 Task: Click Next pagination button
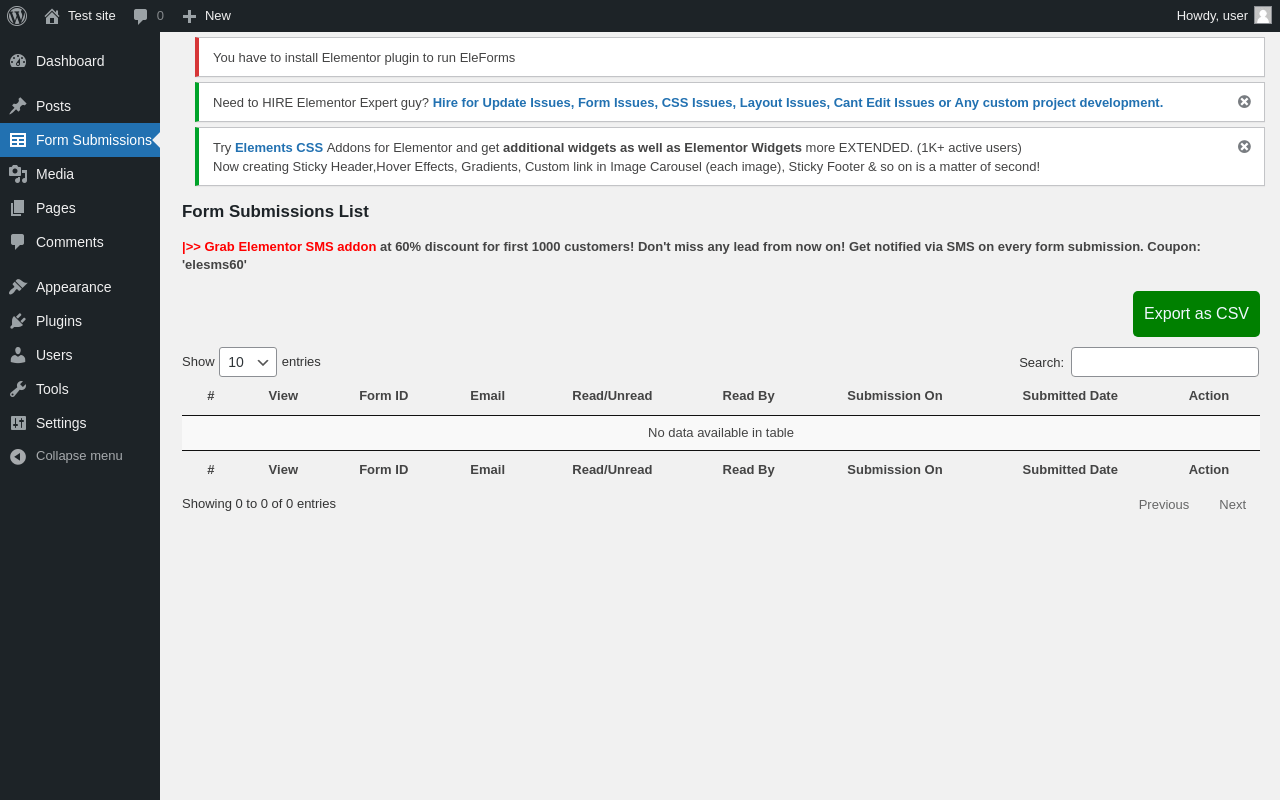(x=1232, y=504)
